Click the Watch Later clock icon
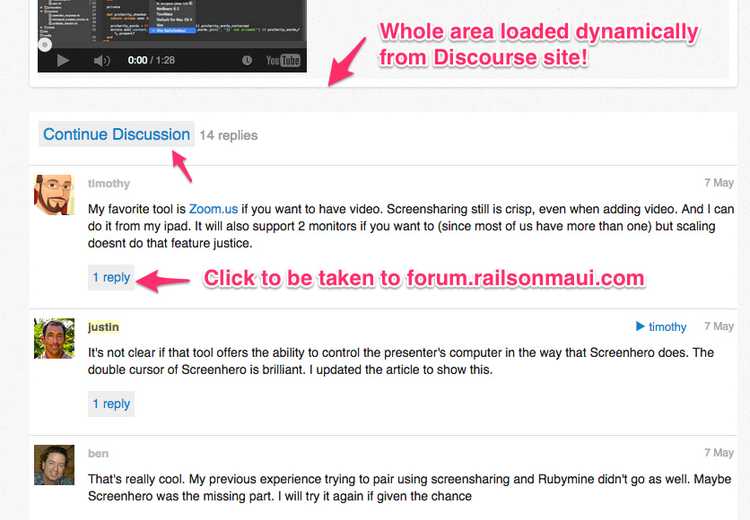The width and height of the screenshot is (750, 520). click(247, 60)
